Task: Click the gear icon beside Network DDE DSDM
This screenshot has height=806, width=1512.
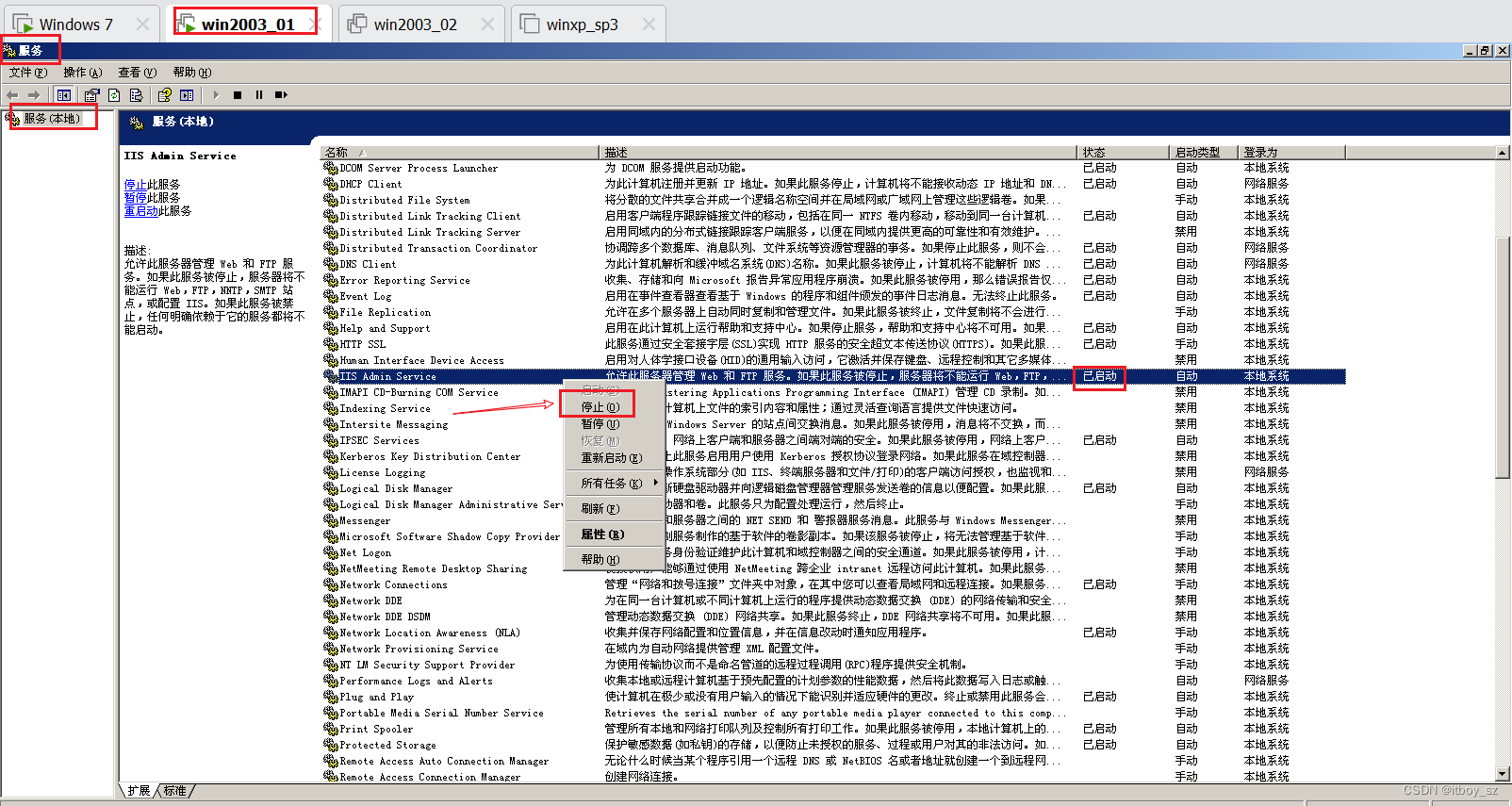Action: [x=331, y=617]
